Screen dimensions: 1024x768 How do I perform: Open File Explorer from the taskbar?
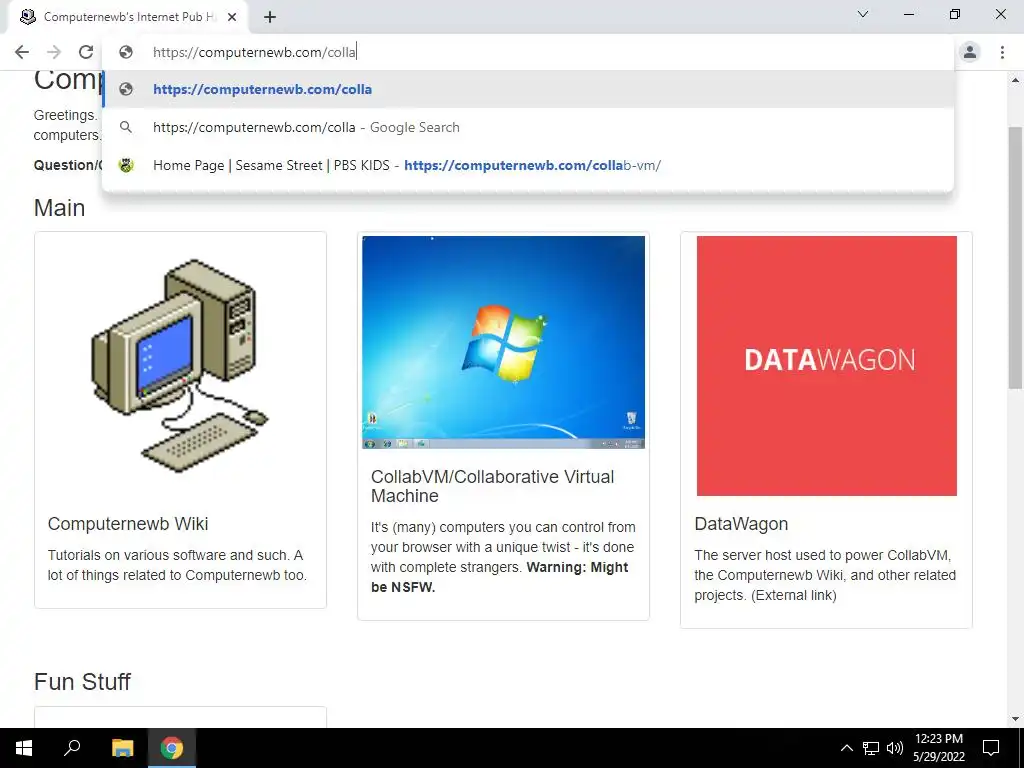[x=122, y=748]
